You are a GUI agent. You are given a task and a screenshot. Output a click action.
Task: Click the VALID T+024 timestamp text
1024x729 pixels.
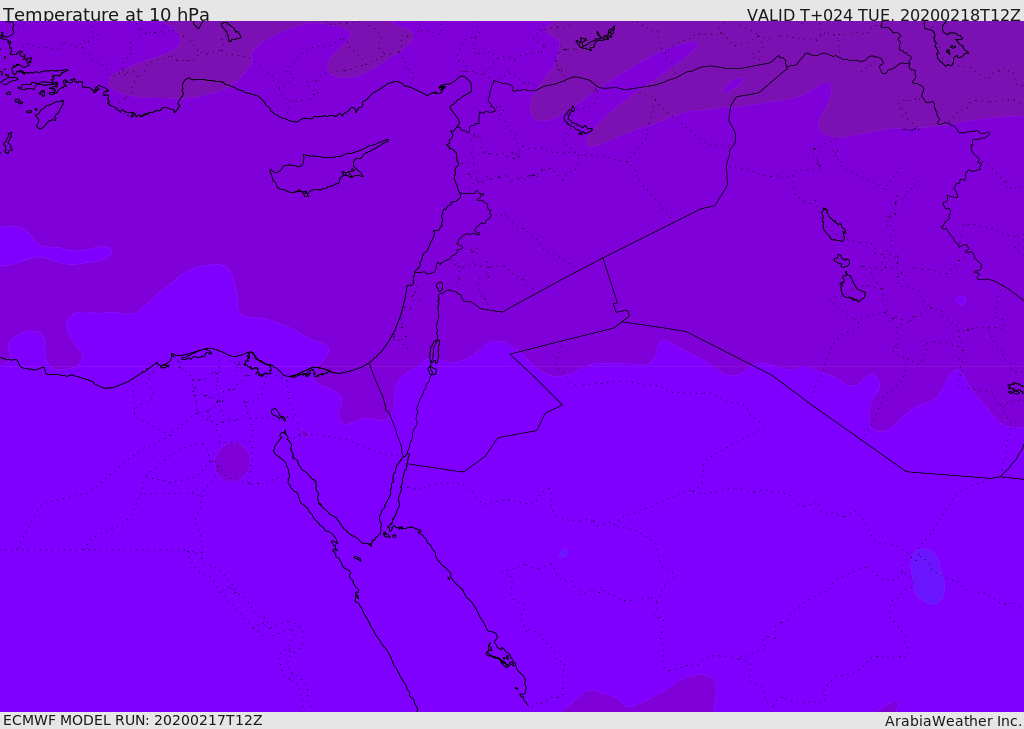(883, 15)
